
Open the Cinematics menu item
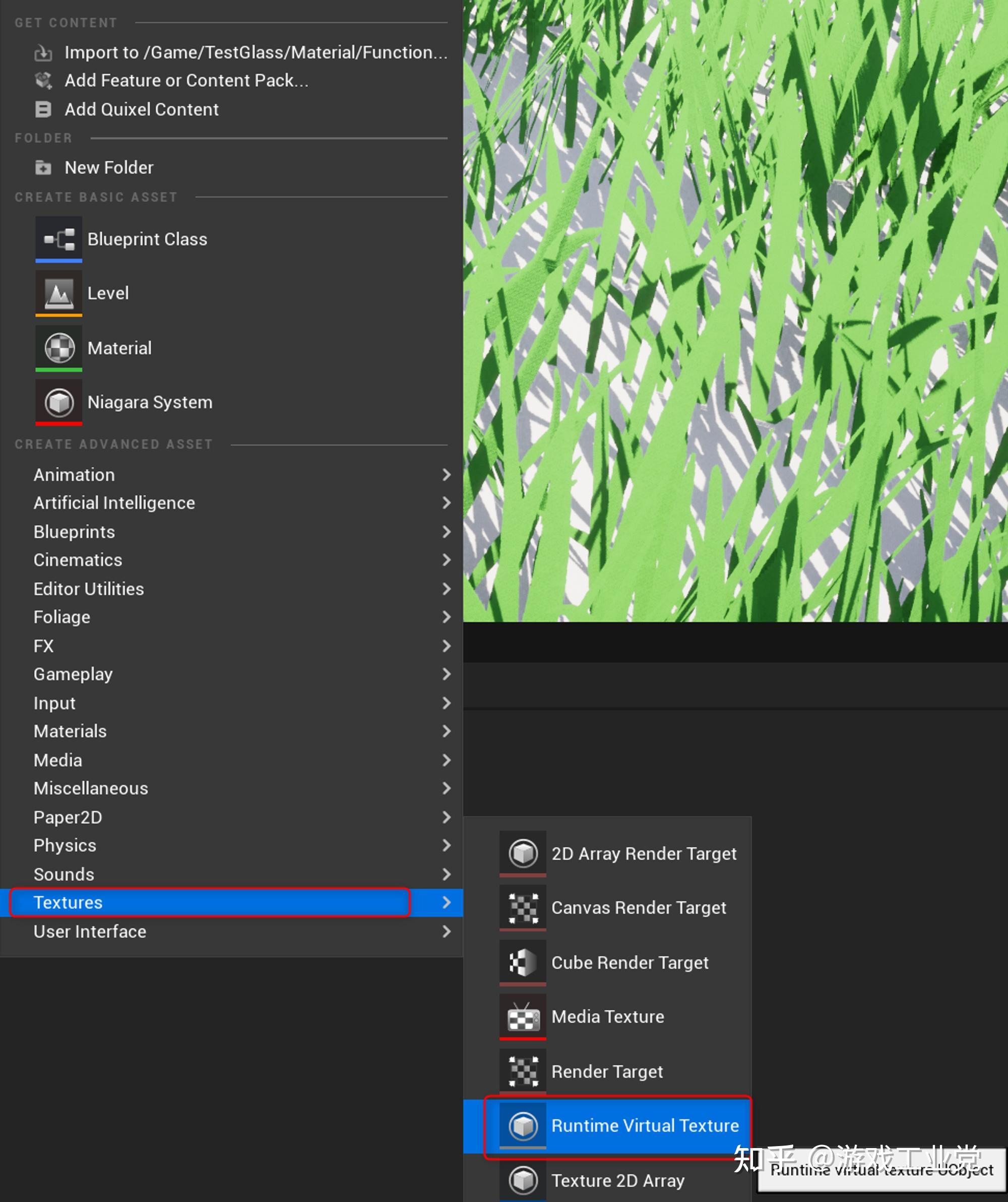pyautogui.click(x=78, y=560)
